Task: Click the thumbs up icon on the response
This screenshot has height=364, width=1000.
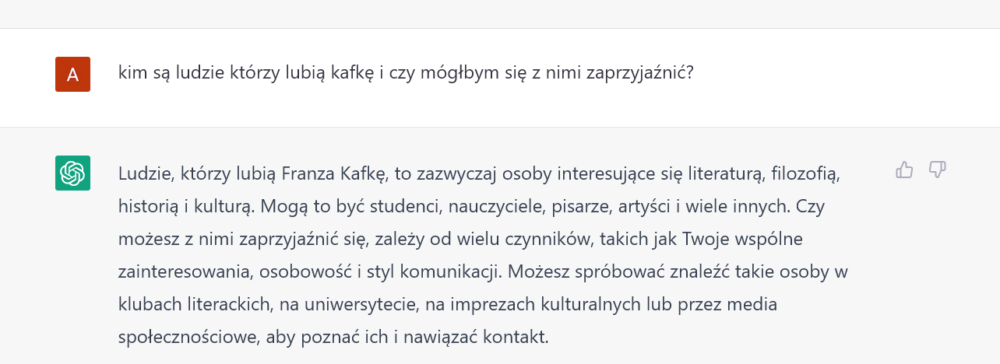Action: (x=904, y=170)
